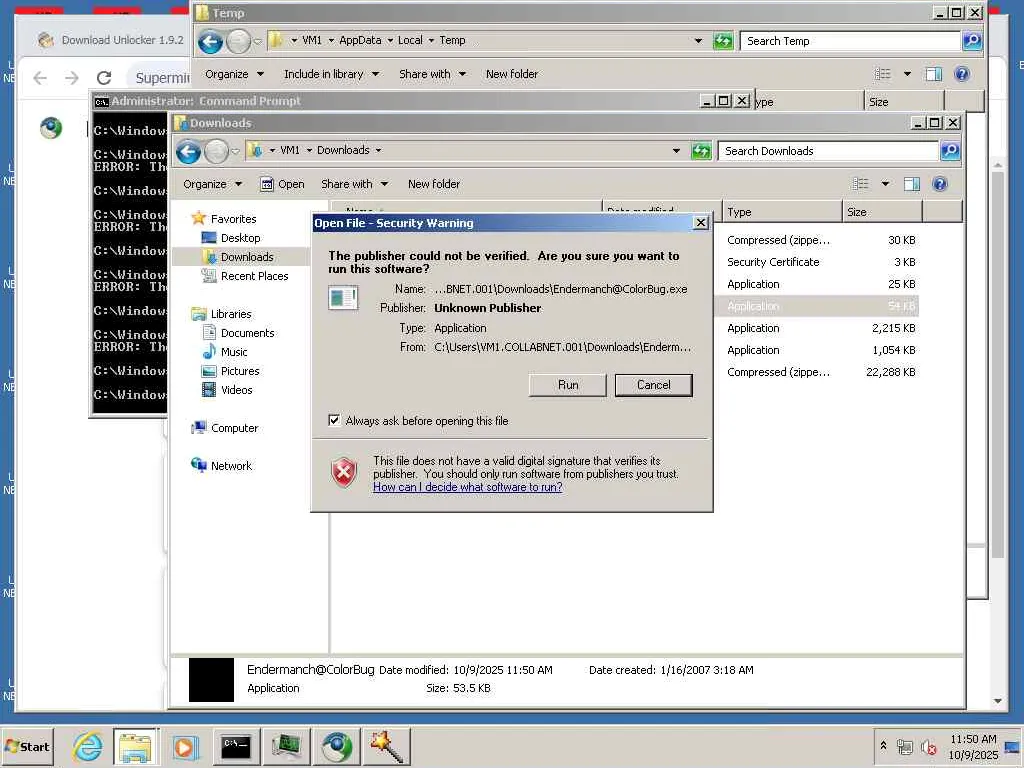The width and height of the screenshot is (1024, 768).
Task: Click Cancel in the Security Warning dialog
Action: 653,385
